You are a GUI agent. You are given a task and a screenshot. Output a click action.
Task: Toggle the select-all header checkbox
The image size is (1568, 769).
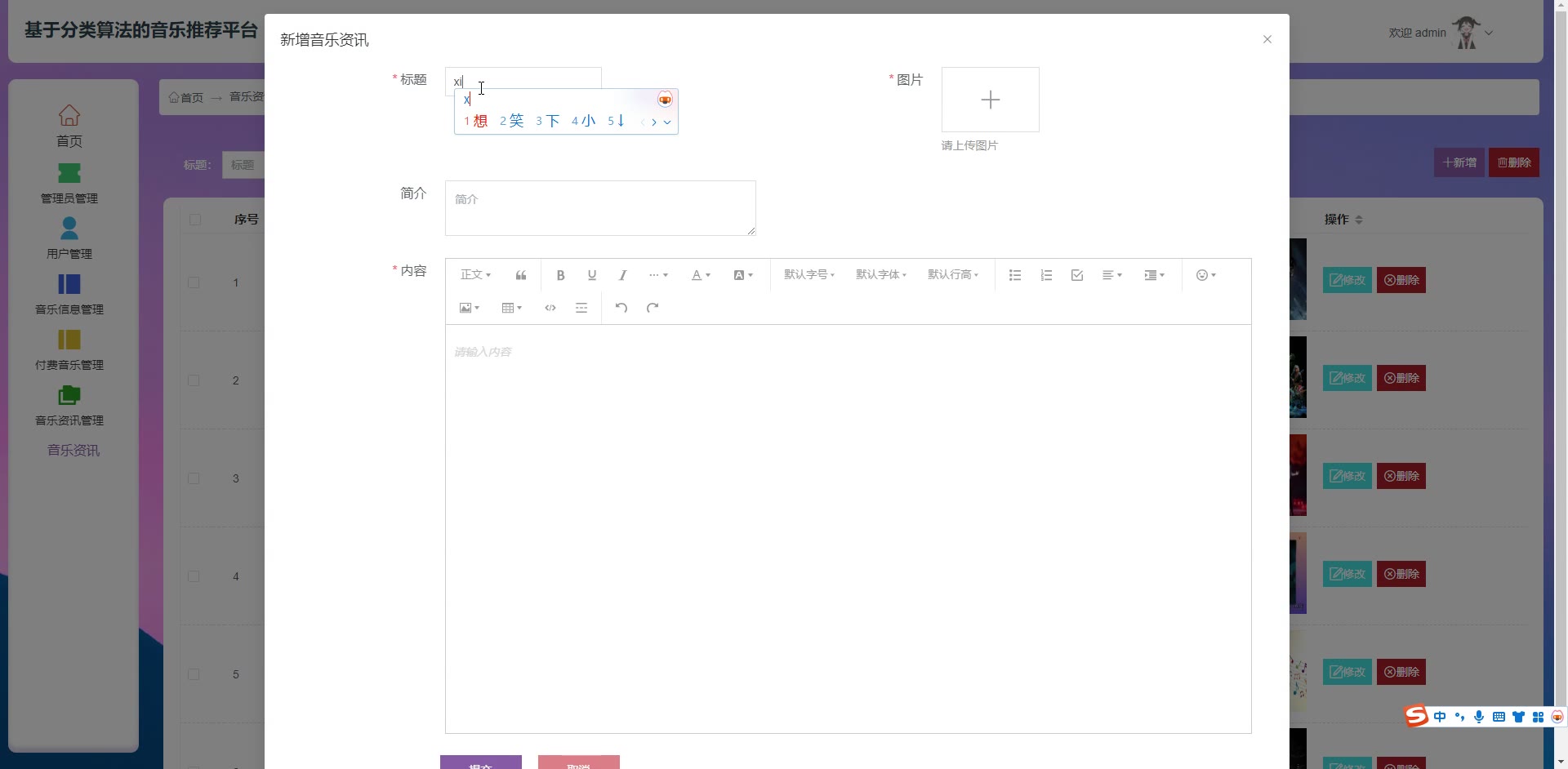point(194,220)
